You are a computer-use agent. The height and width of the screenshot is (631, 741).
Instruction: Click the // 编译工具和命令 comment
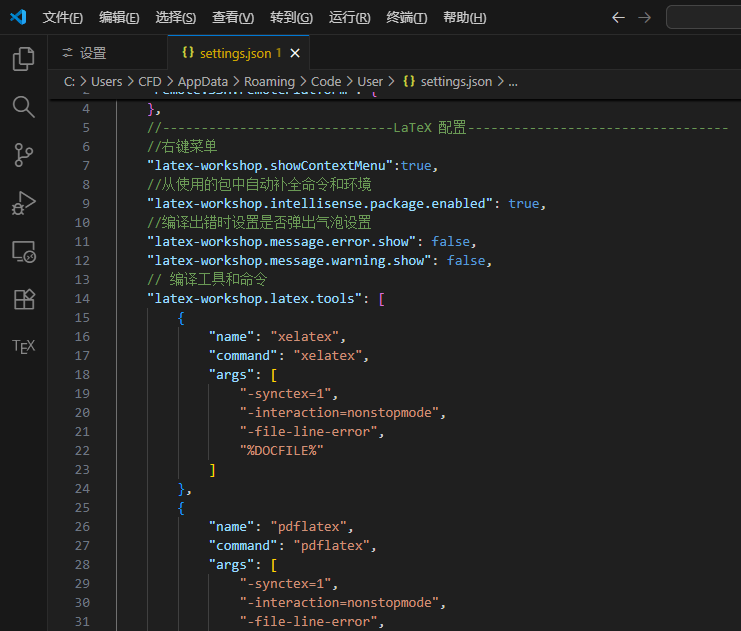point(207,279)
